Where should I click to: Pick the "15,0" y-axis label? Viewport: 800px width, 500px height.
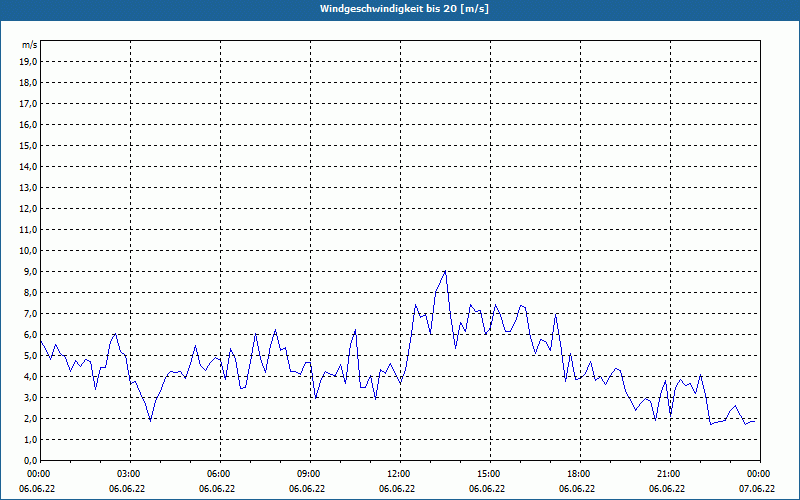click(29, 145)
